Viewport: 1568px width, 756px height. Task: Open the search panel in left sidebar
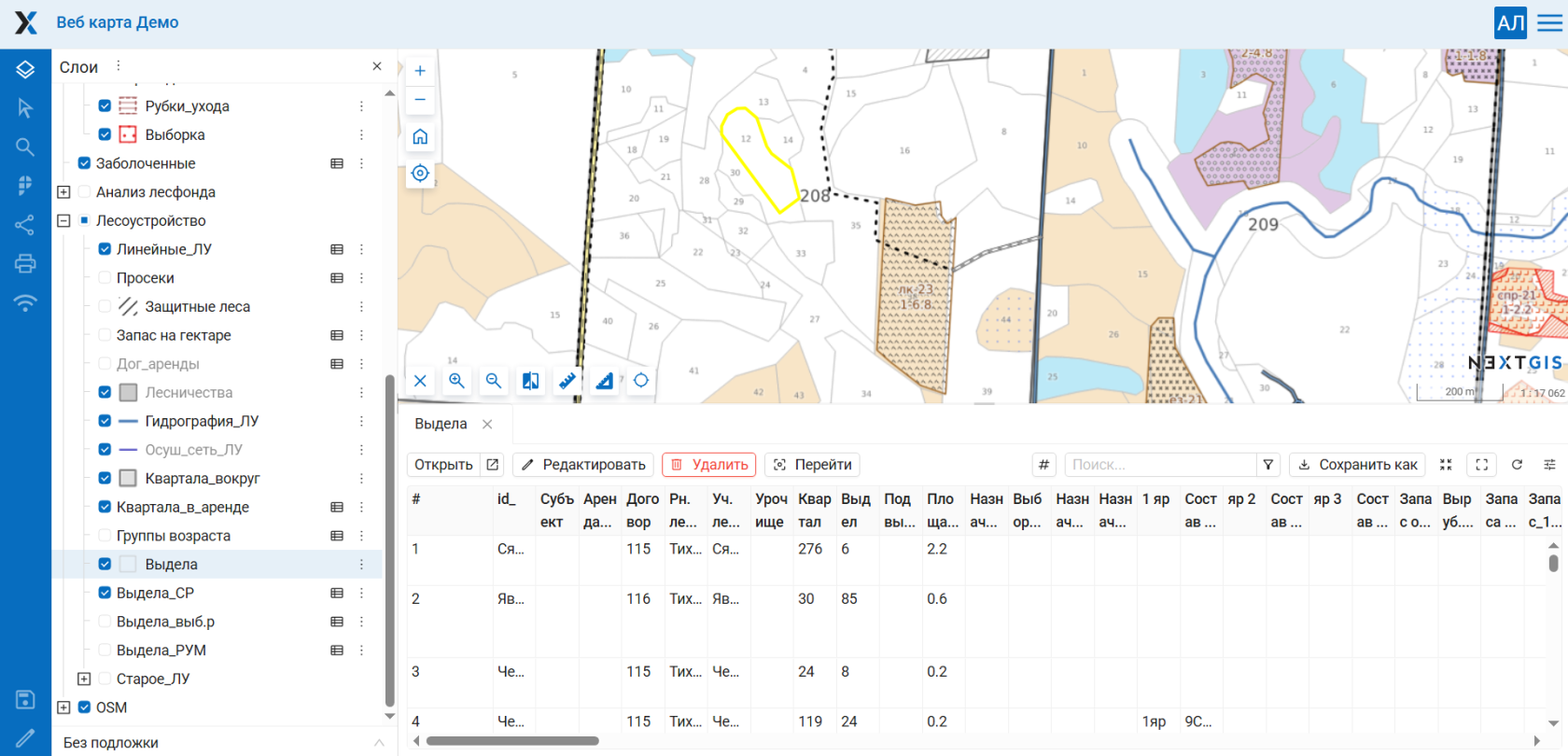25,147
